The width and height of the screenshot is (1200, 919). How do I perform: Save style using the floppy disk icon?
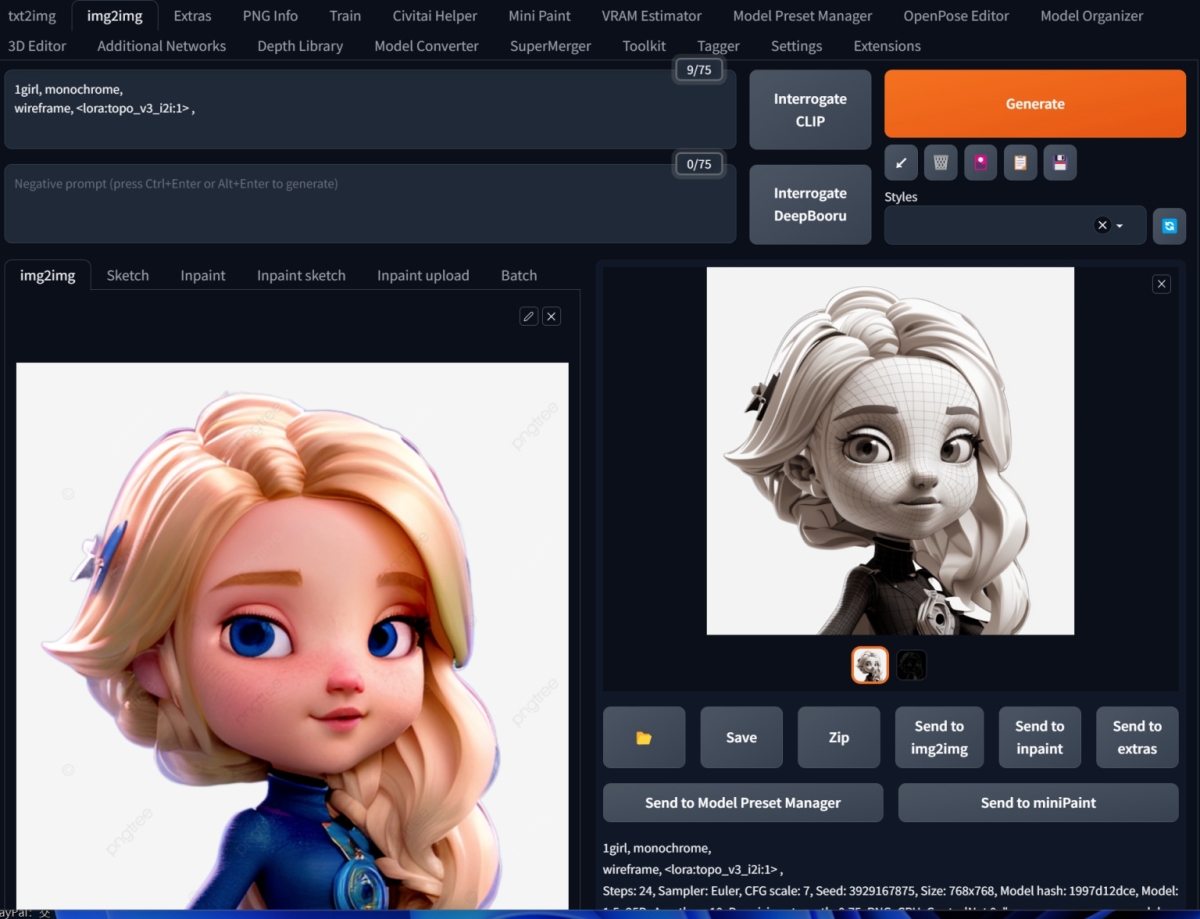pos(1060,162)
